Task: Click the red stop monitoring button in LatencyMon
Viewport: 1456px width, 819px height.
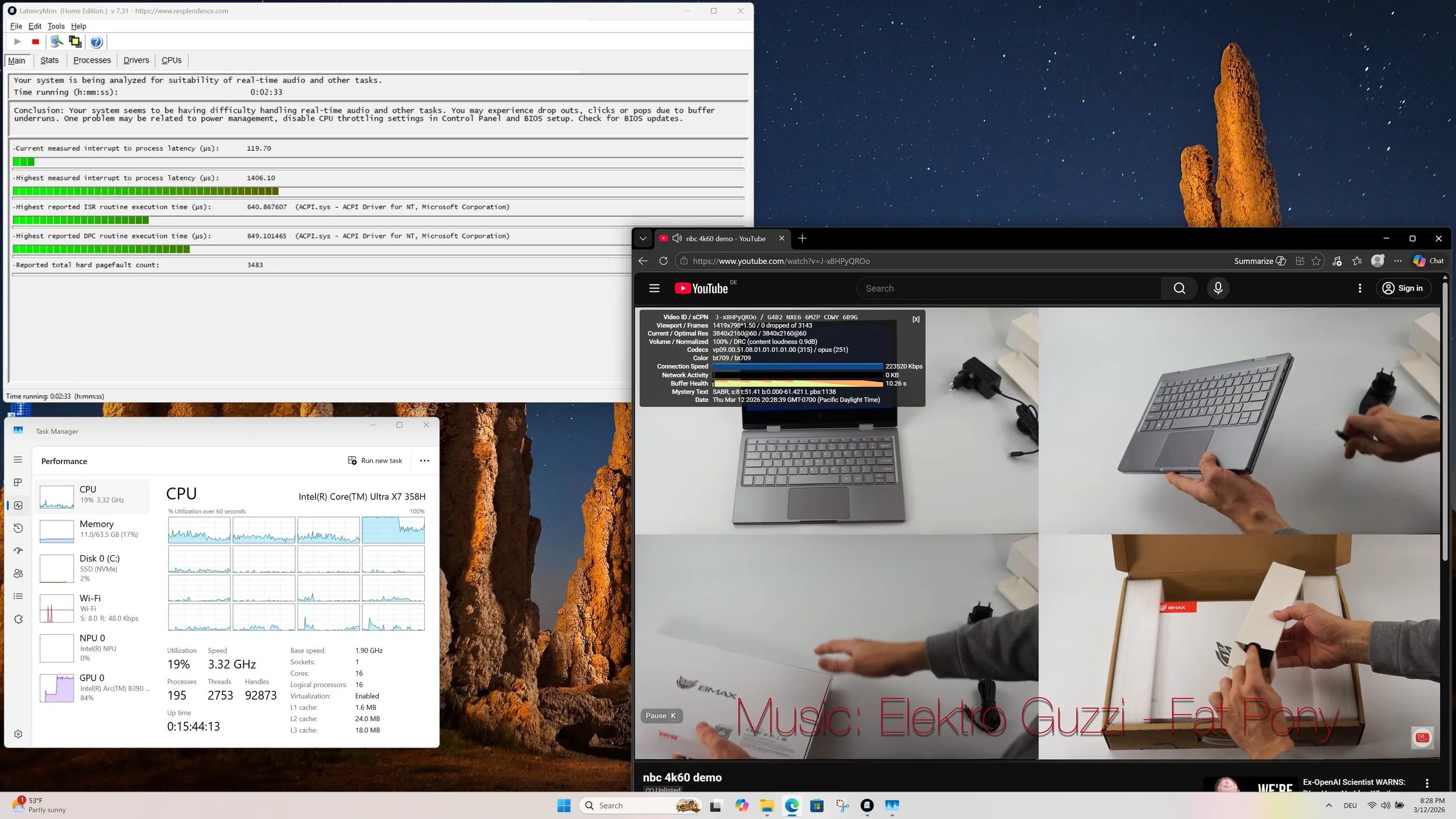Action: pyautogui.click(x=35, y=42)
